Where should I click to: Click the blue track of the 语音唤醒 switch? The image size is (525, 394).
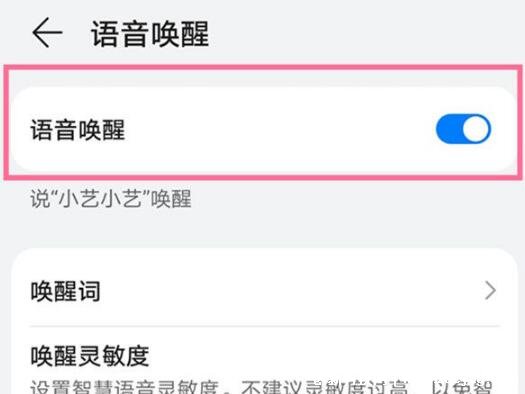(x=449, y=129)
